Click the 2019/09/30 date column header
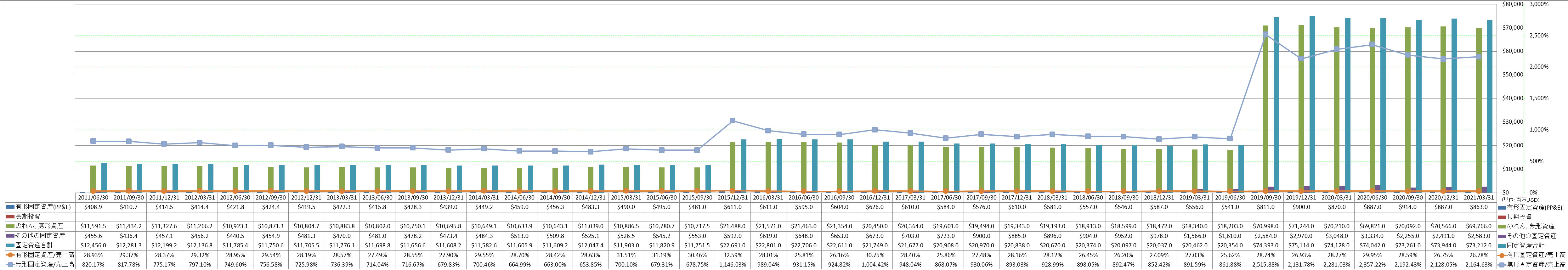Image resolution: width=1568 pixels, height=270 pixels. (x=1266, y=197)
